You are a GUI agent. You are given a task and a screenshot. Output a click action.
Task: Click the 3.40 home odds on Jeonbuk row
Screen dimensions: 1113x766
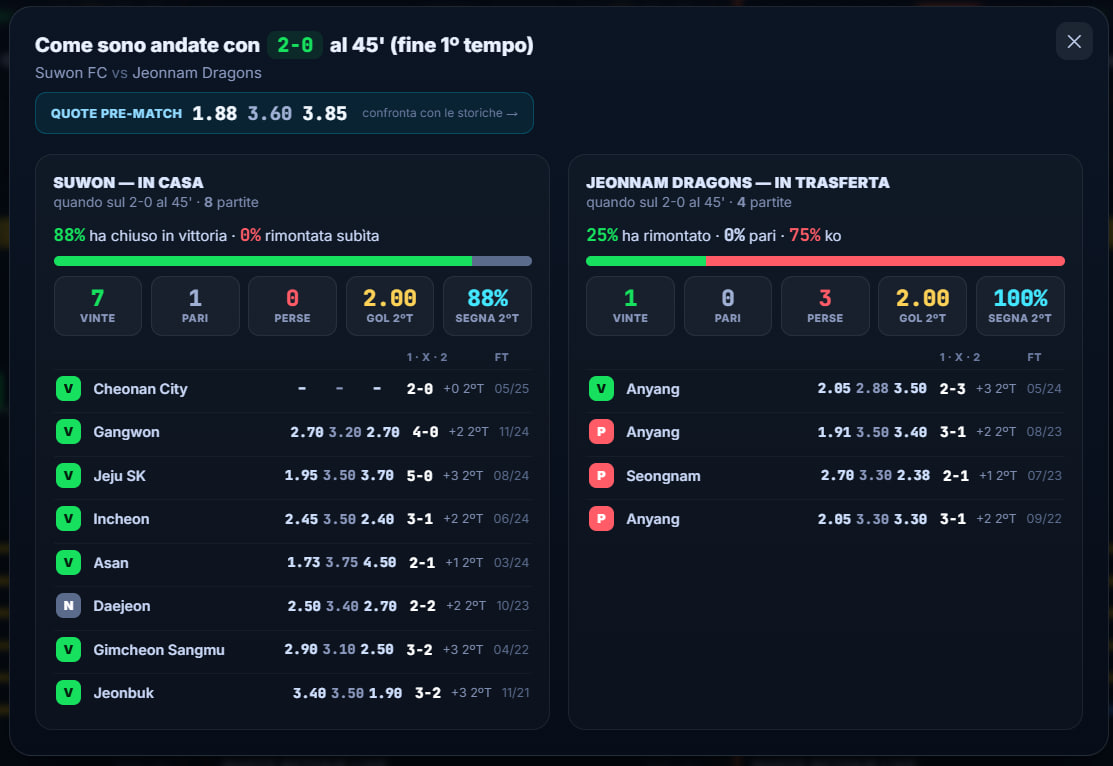(309, 692)
